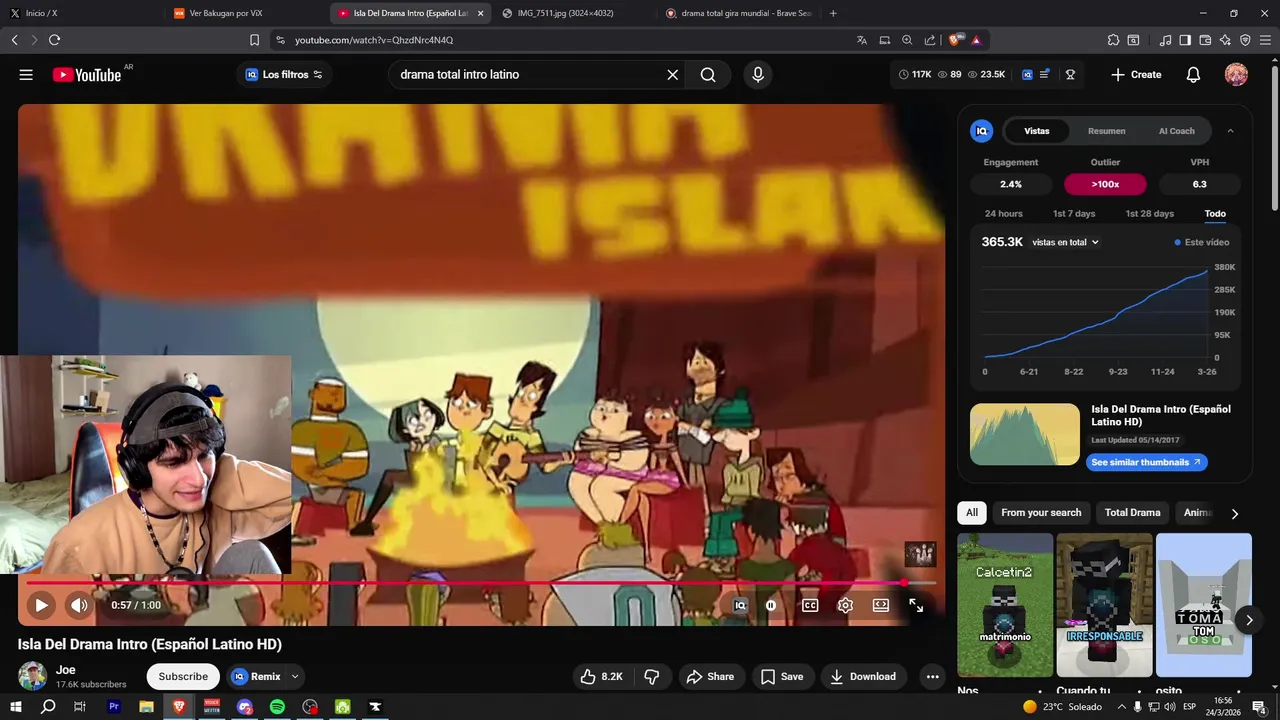Open the Brave Wallet icon
The image size is (1280, 720).
pyautogui.click(x=1205, y=40)
